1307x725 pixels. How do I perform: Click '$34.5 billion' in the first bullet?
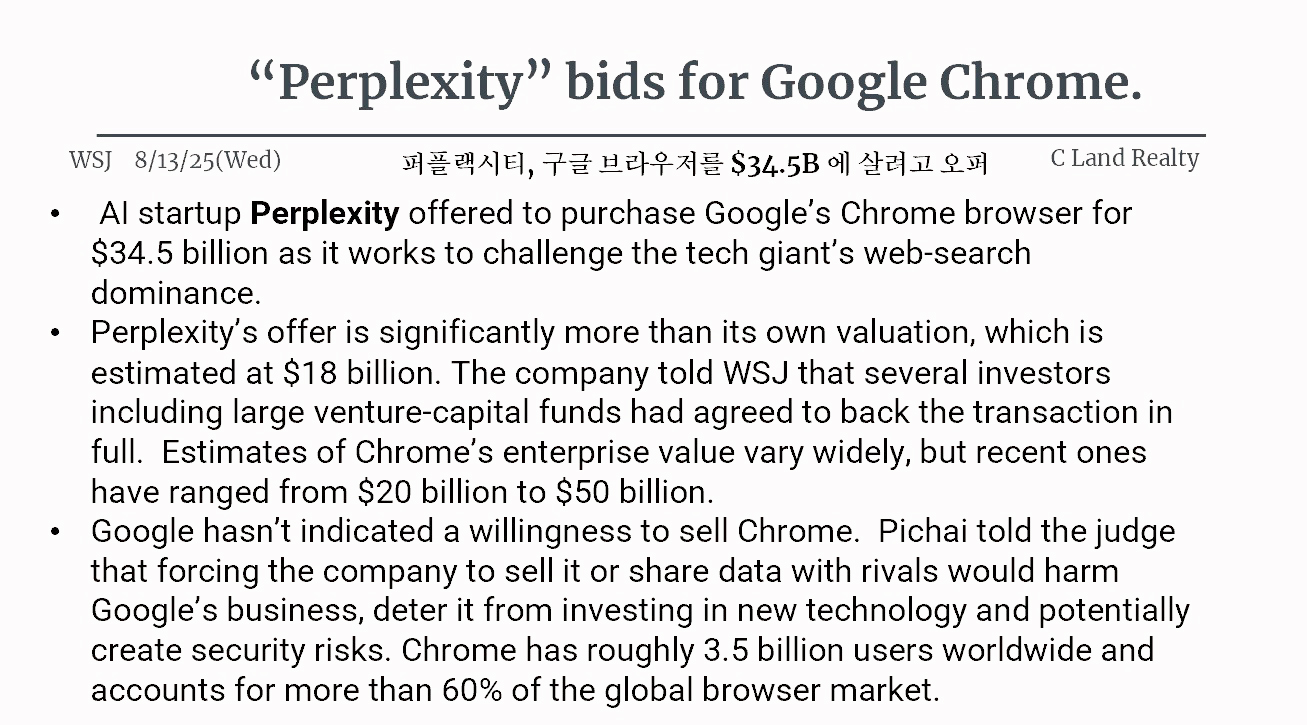click(181, 253)
